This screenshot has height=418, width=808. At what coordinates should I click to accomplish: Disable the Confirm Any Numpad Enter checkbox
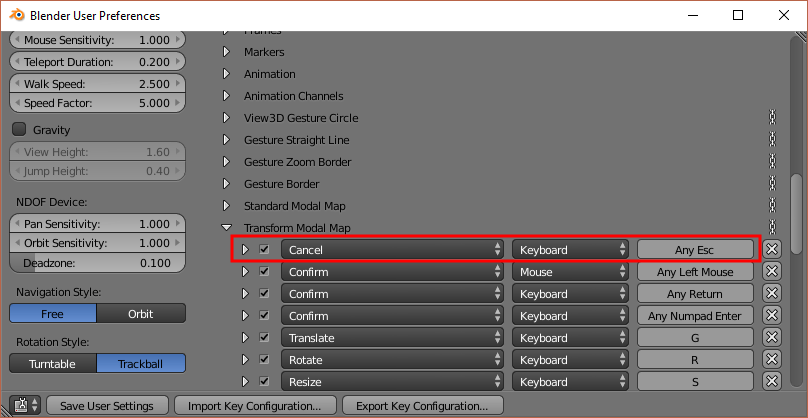(x=264, y=315)
